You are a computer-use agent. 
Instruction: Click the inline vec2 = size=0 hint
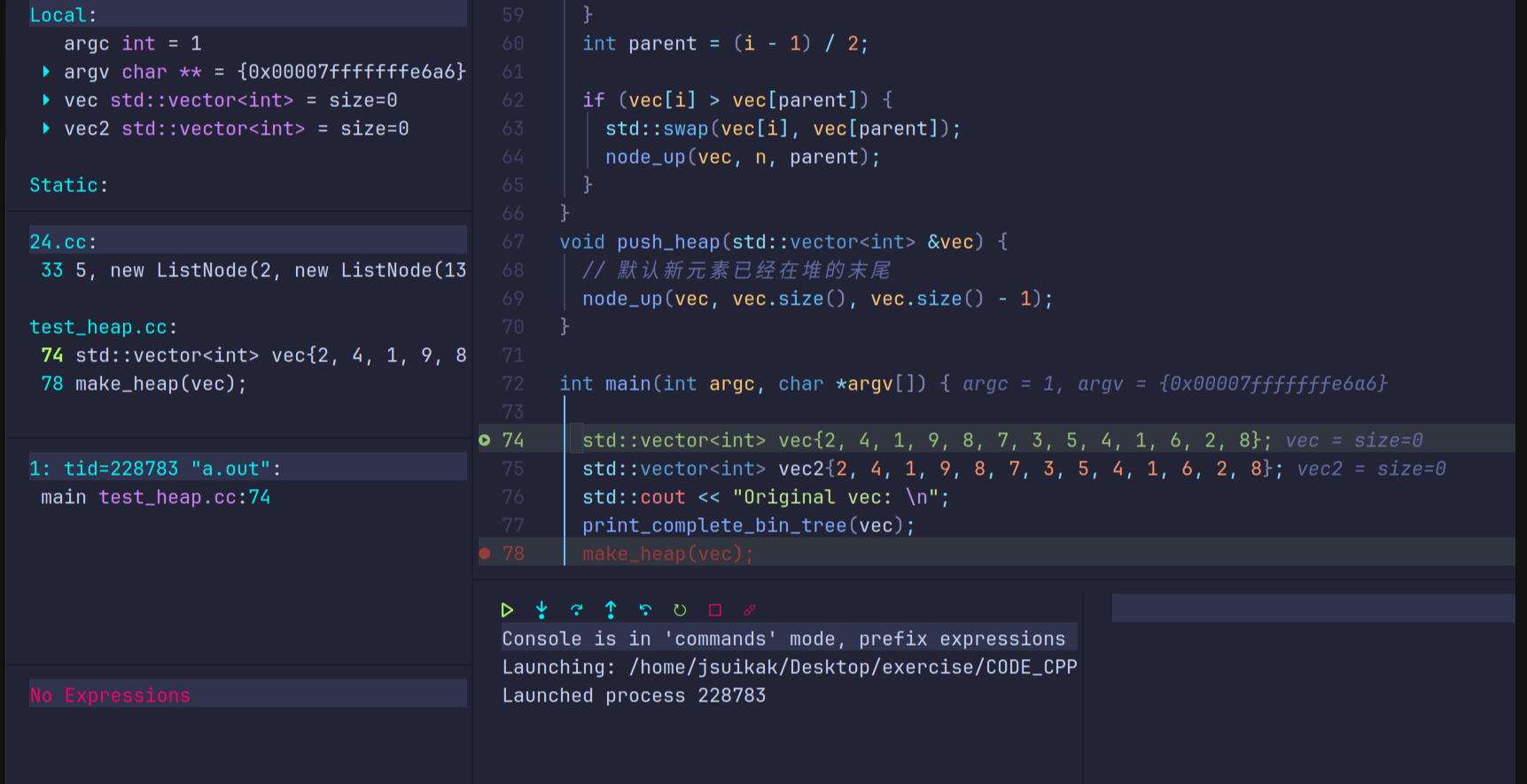[1372, 469]
